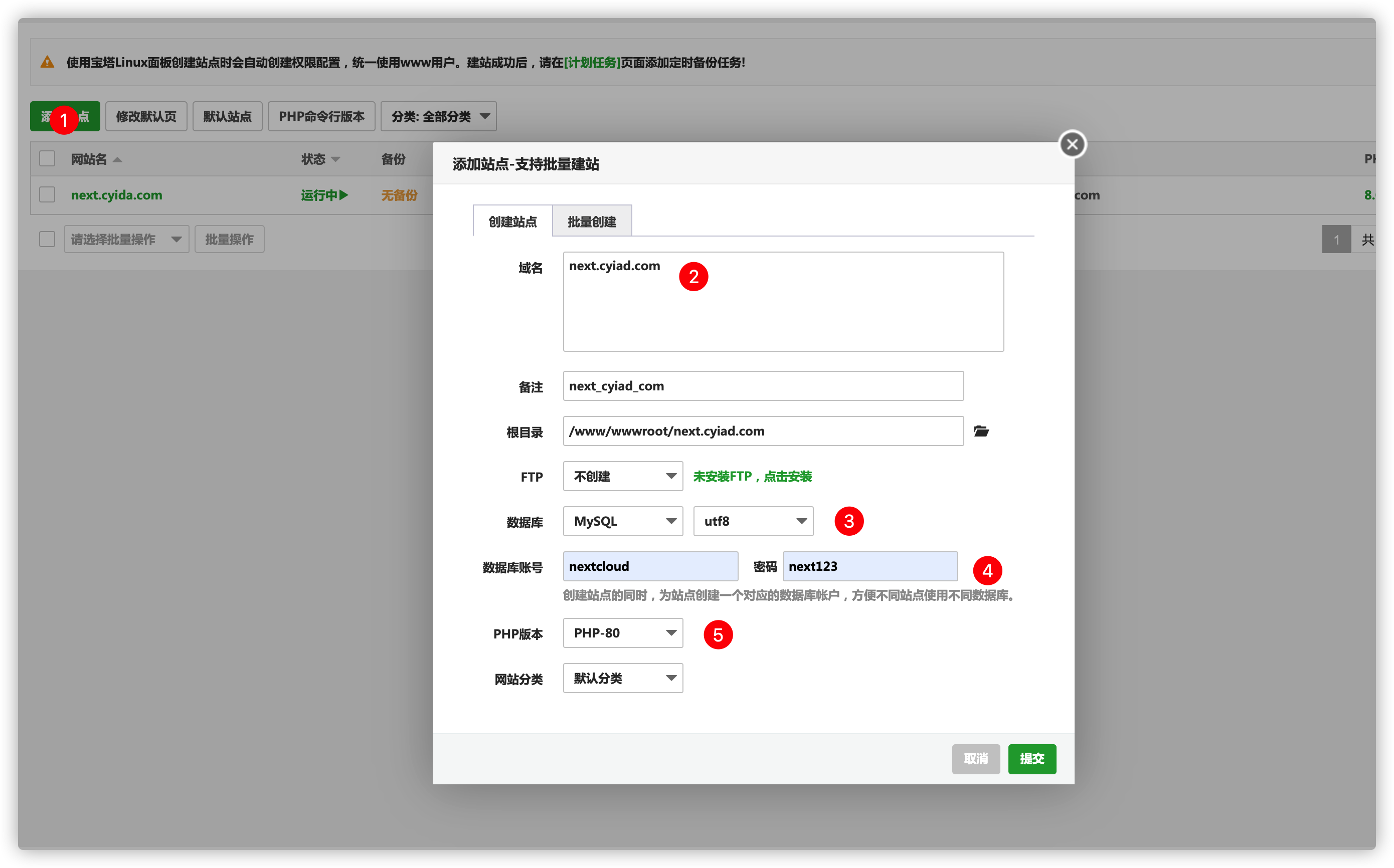Click the running status play arrow
Screen dimensions: 1394x868
point(343,195)
